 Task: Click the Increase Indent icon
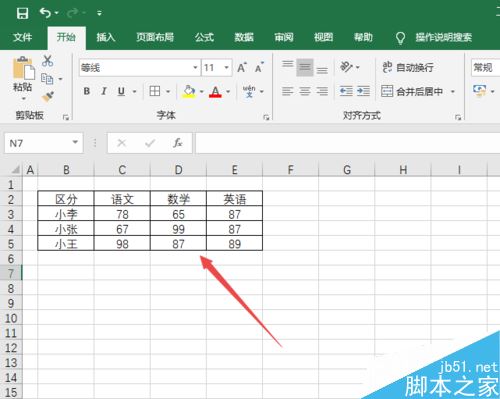tap(363, 91)
